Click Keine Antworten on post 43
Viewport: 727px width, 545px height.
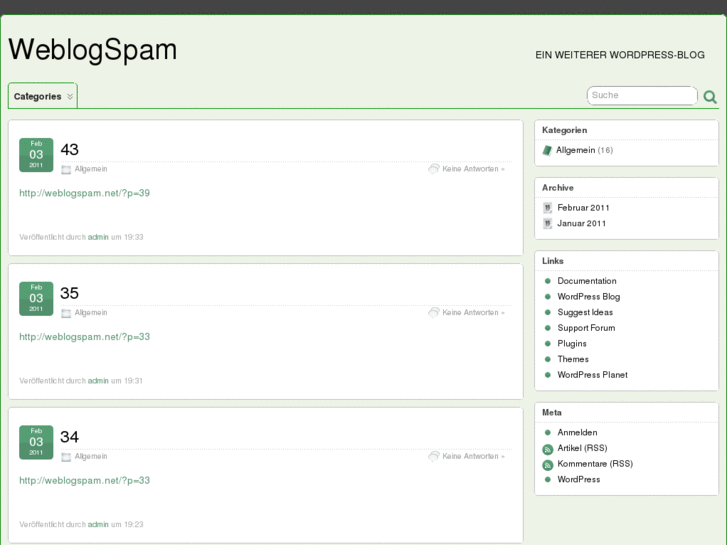pyautogui.click(x=473, y=169)
